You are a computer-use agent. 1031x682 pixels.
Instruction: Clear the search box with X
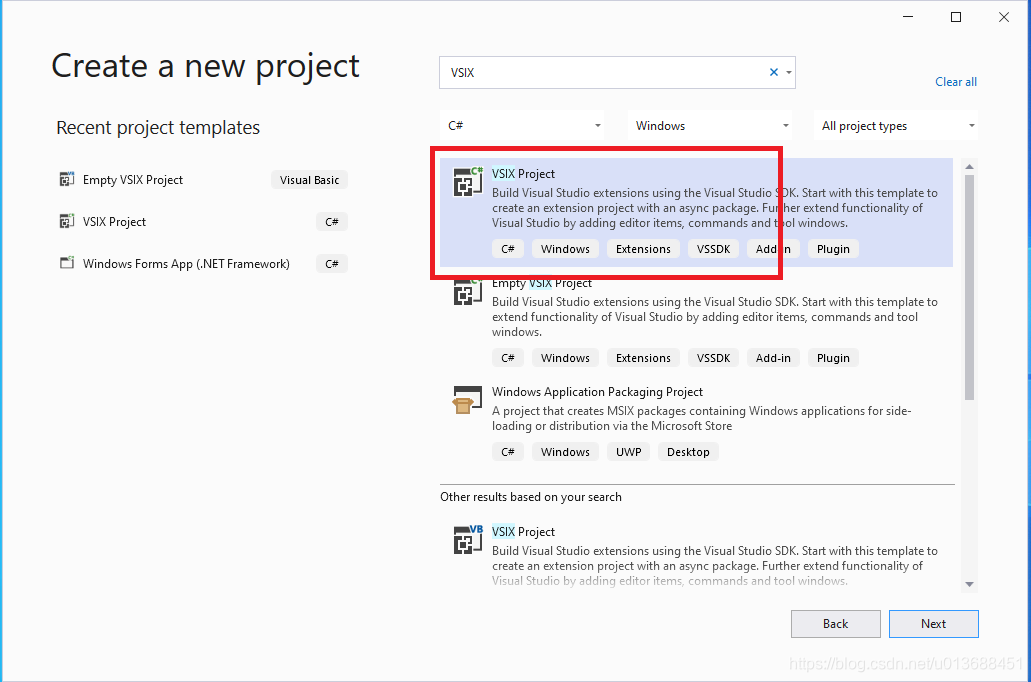point(774,72)
